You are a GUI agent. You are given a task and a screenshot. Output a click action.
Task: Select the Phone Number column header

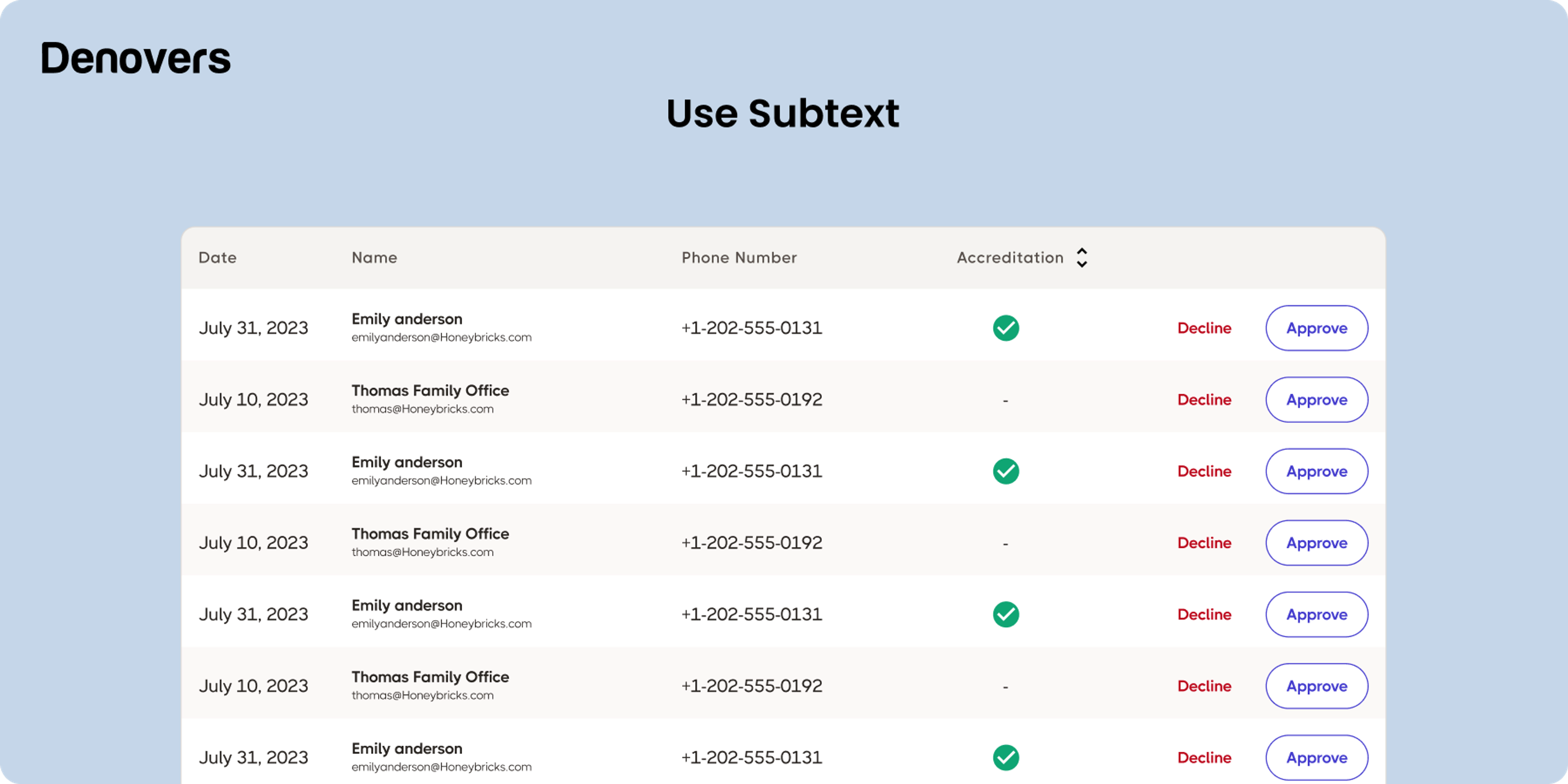coord(739,258)
